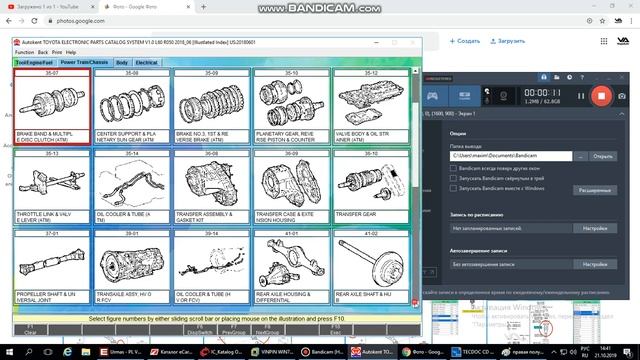Click the Bandicam output folder path field

click(x=511, y=156)
